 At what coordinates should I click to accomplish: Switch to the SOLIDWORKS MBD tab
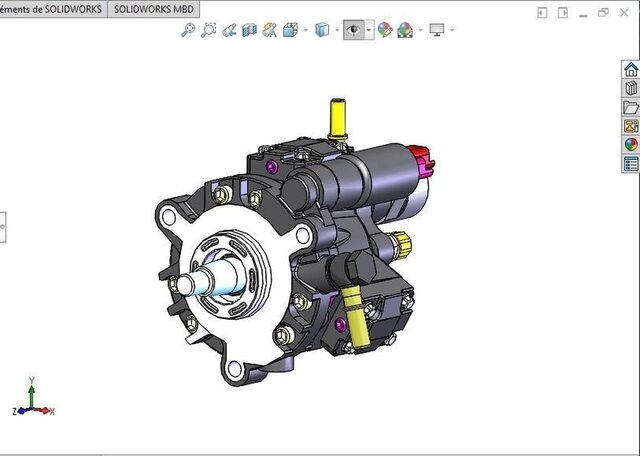[x=153, y=8]
